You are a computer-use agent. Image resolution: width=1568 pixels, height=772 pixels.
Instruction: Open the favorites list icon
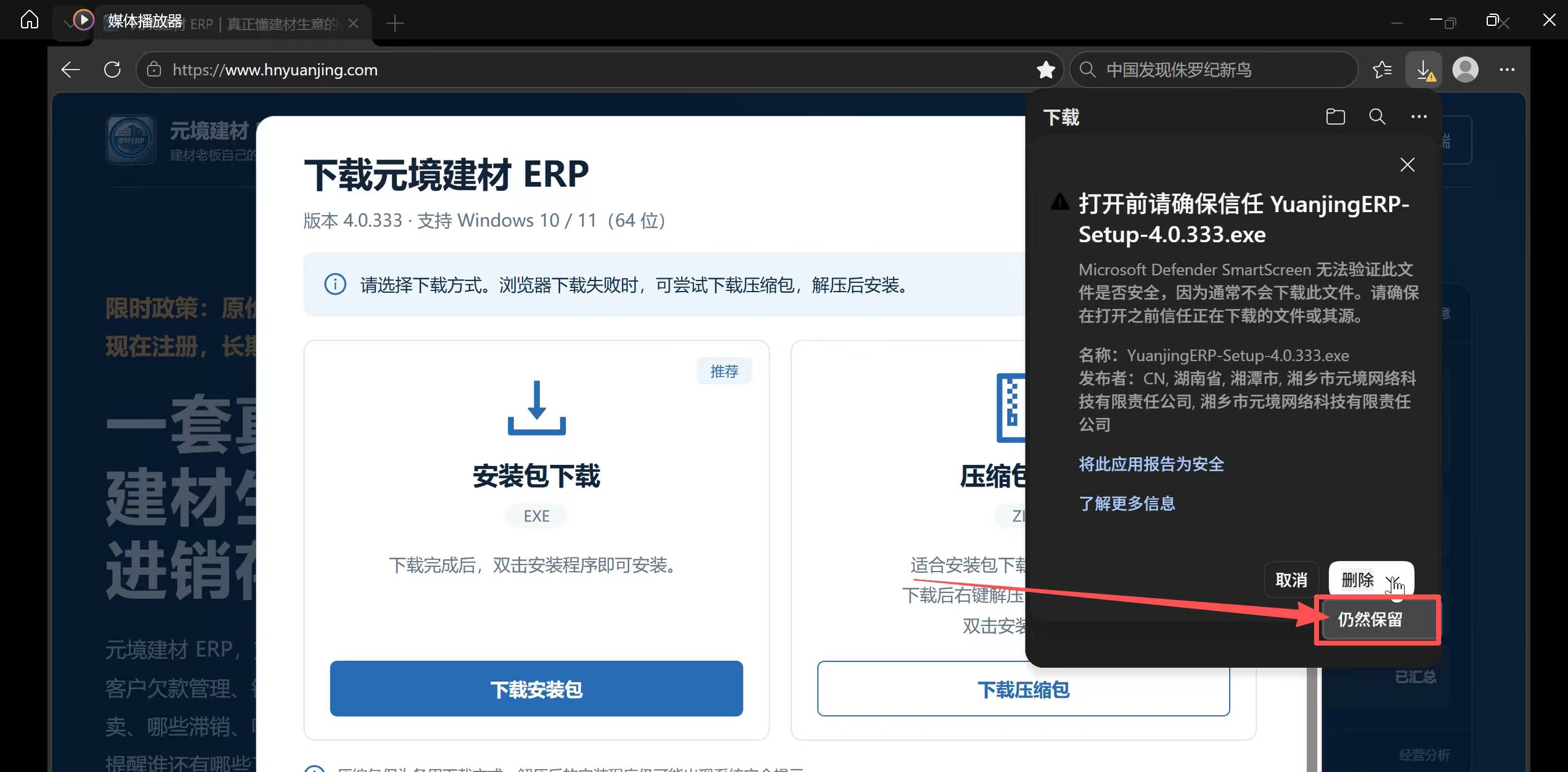pyautogui.click(x=1382, y=70)
